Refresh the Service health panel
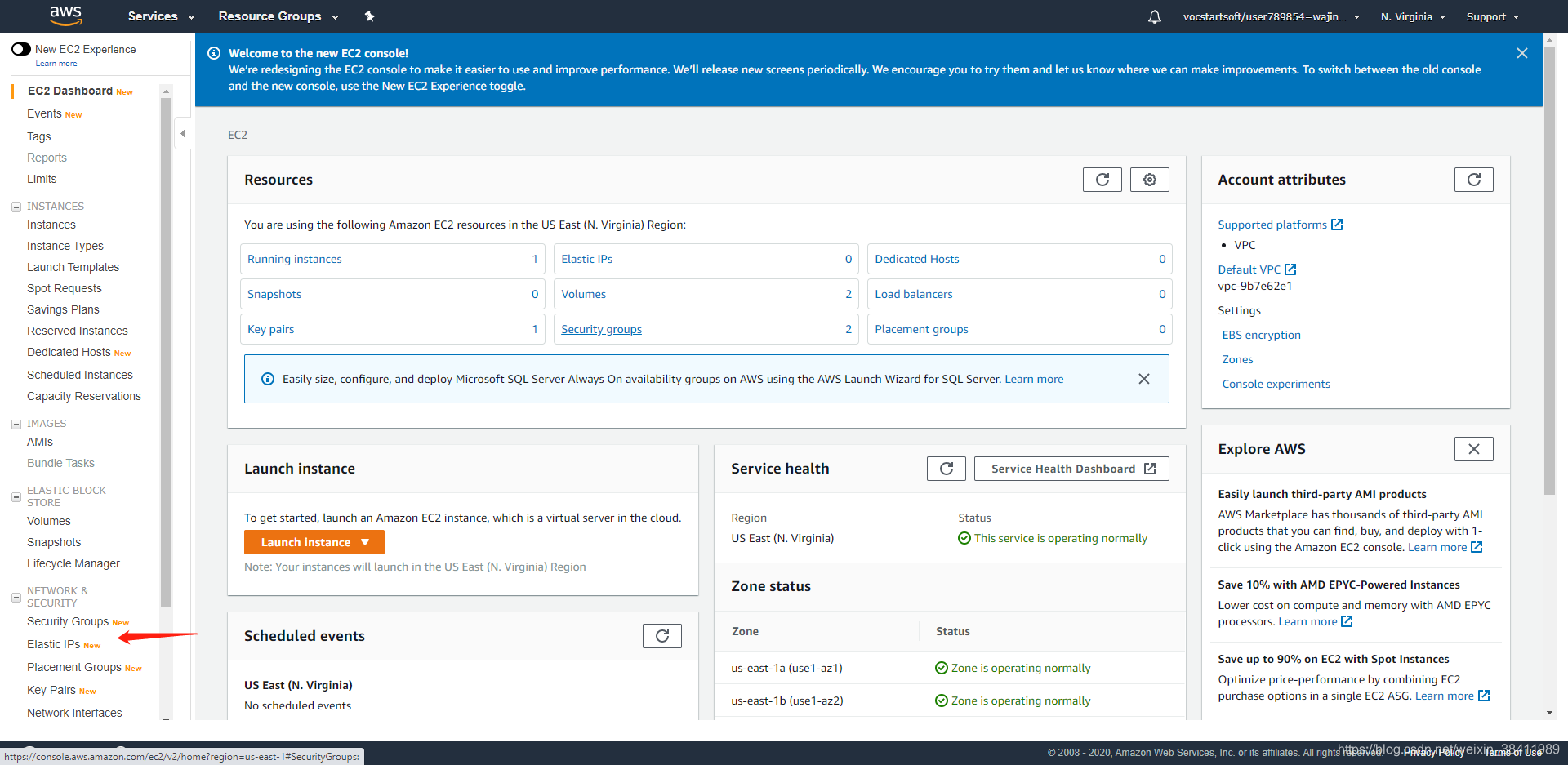Viewport: 1568px width, 765px height. point(946,469)
